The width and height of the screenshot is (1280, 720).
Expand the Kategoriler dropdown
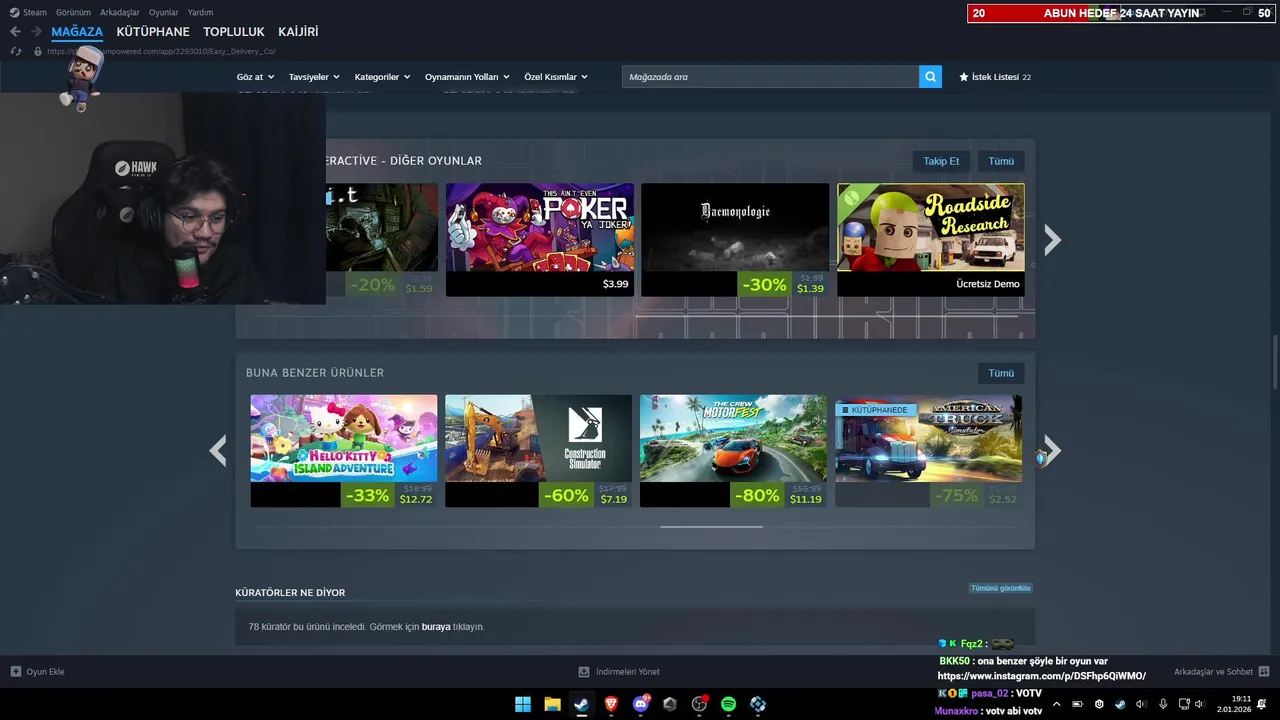point(382,77)
